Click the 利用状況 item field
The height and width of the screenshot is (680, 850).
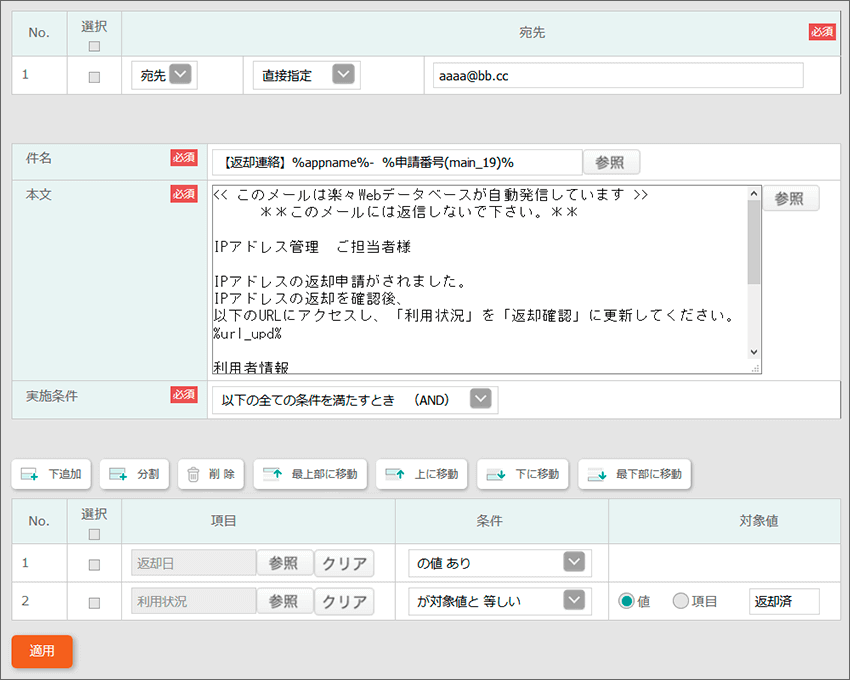[194, 601]
